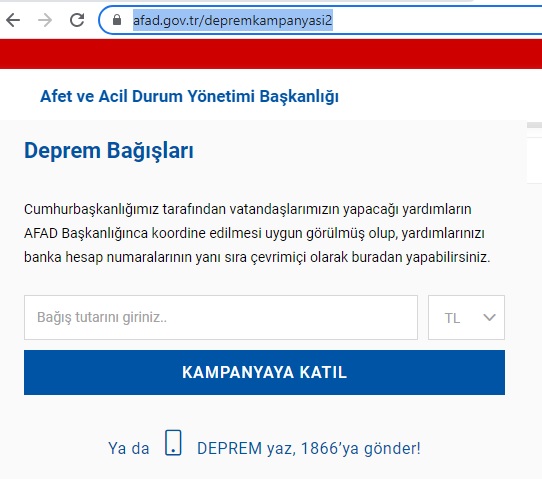Open the TL currency dropdown
This screenshot has height=479, width=542.
(x=466, y=317)
